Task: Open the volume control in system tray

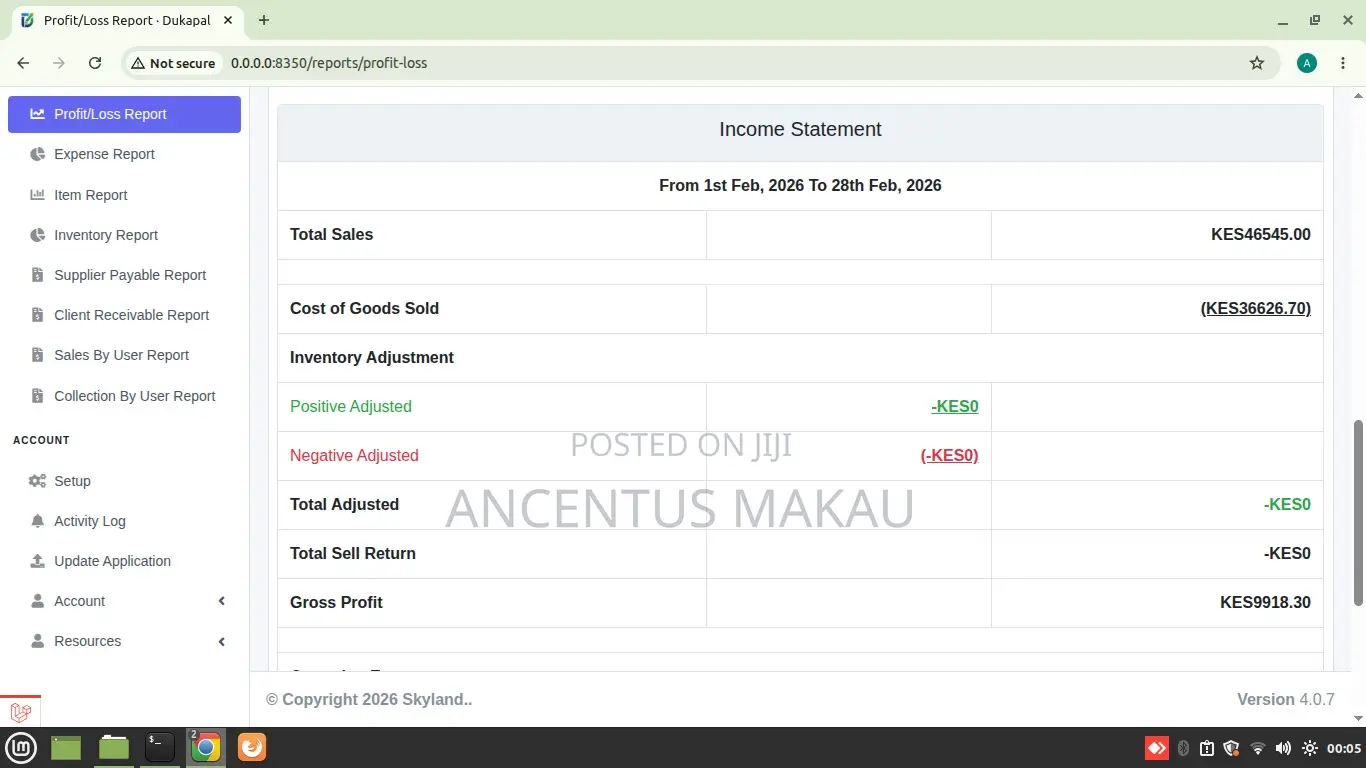Action: click(x=1283, y=748)
